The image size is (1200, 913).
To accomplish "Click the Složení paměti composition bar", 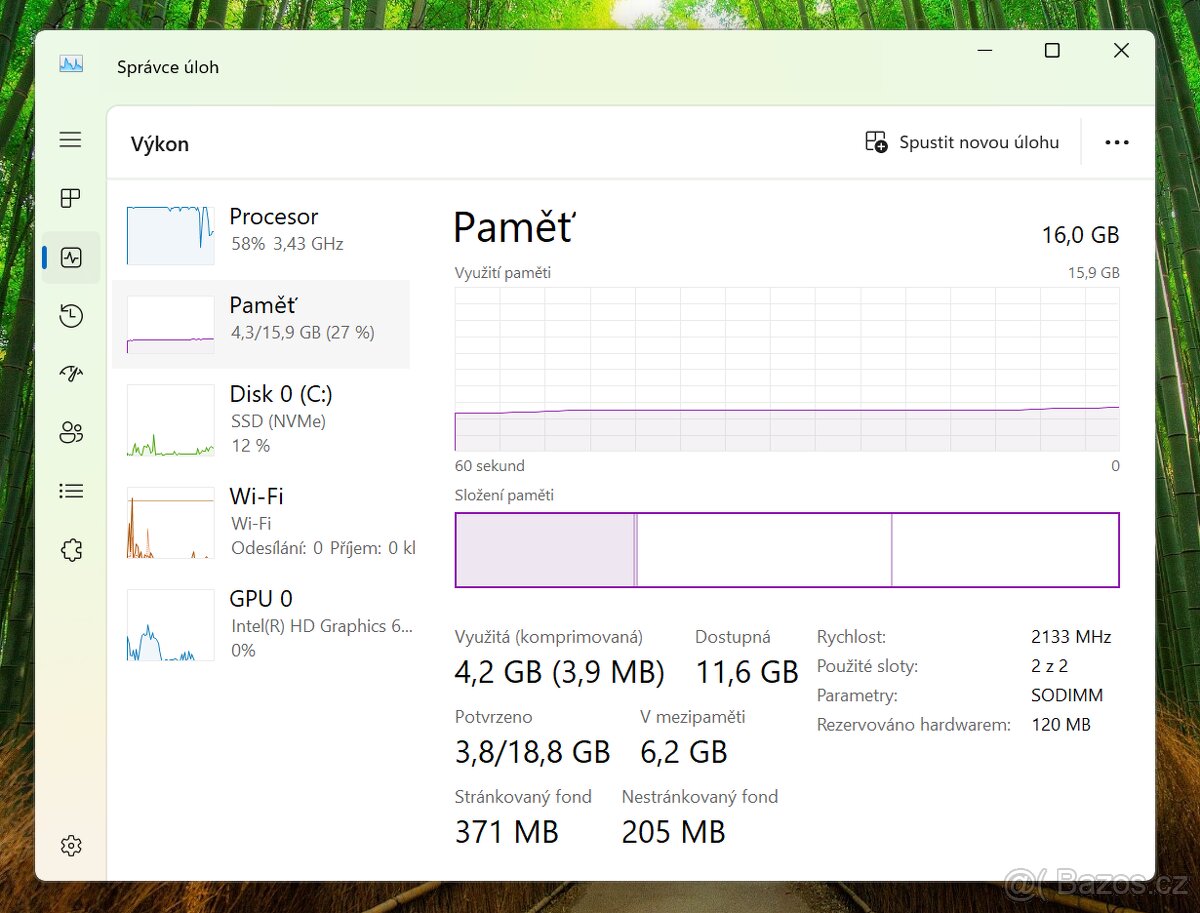I will tap(786, 550).
